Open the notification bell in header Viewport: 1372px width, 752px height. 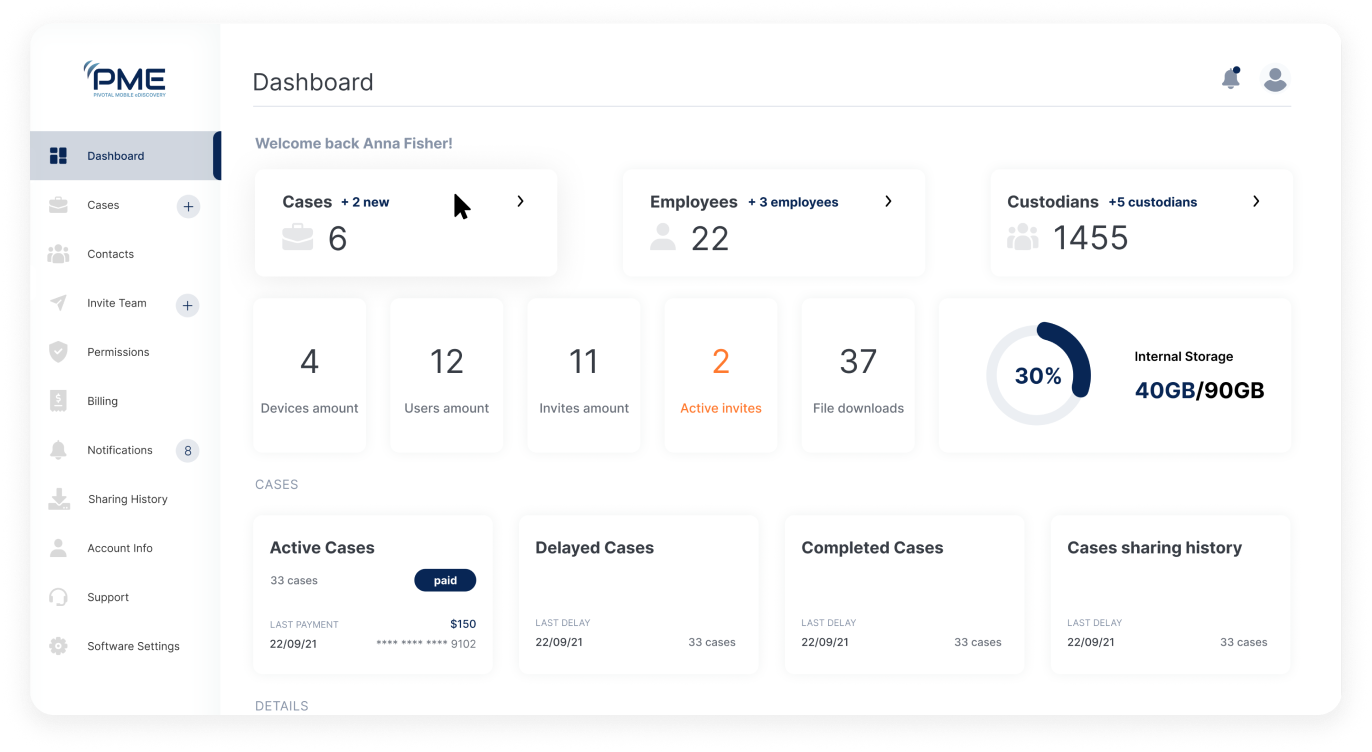coord(1231,78)
